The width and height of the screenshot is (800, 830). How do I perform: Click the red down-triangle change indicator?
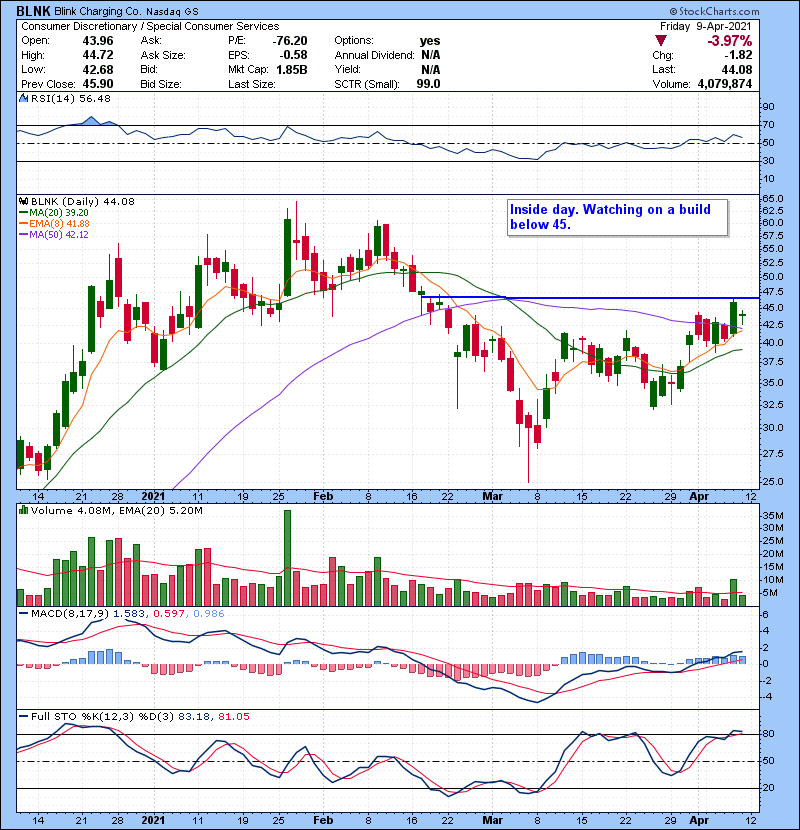point(660,41)
